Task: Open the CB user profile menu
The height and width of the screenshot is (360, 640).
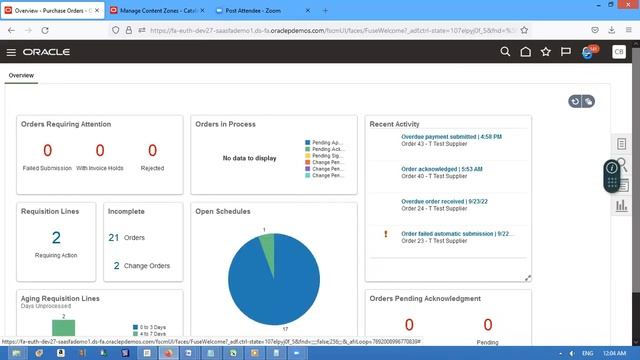Action: pyautogui.click(x=619, y=52)
